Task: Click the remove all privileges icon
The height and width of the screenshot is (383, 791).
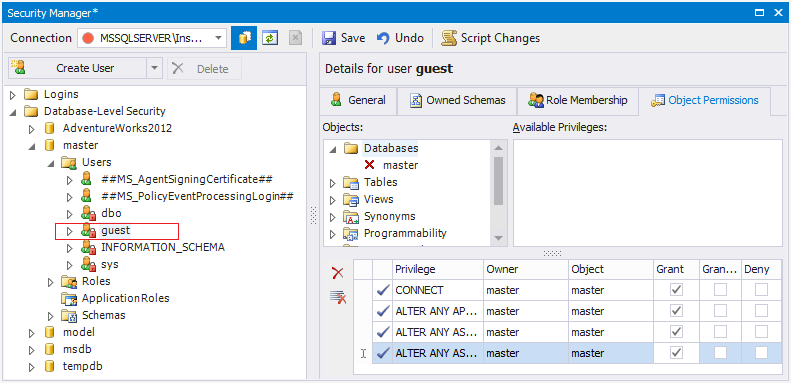Action: click(337, 297)
